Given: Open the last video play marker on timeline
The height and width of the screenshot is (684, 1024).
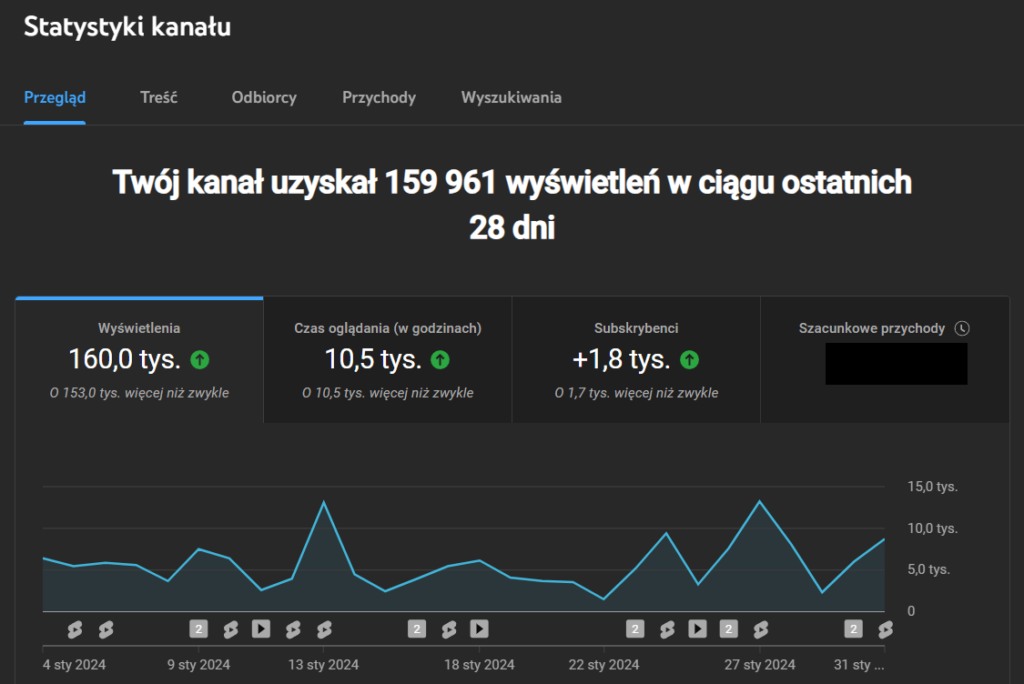Looking at the screenshot, I should (697, 629).
